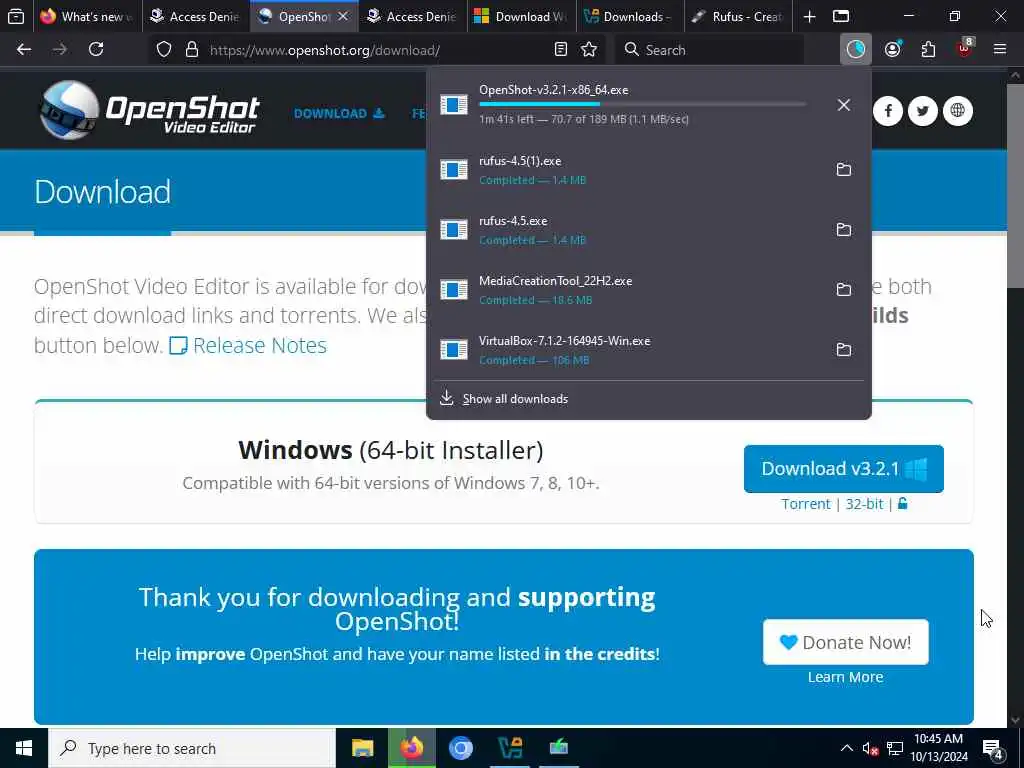1024x768 pixels.
Task: Click the lock checksum icon beside 32-bit
Action: (903, 504)
